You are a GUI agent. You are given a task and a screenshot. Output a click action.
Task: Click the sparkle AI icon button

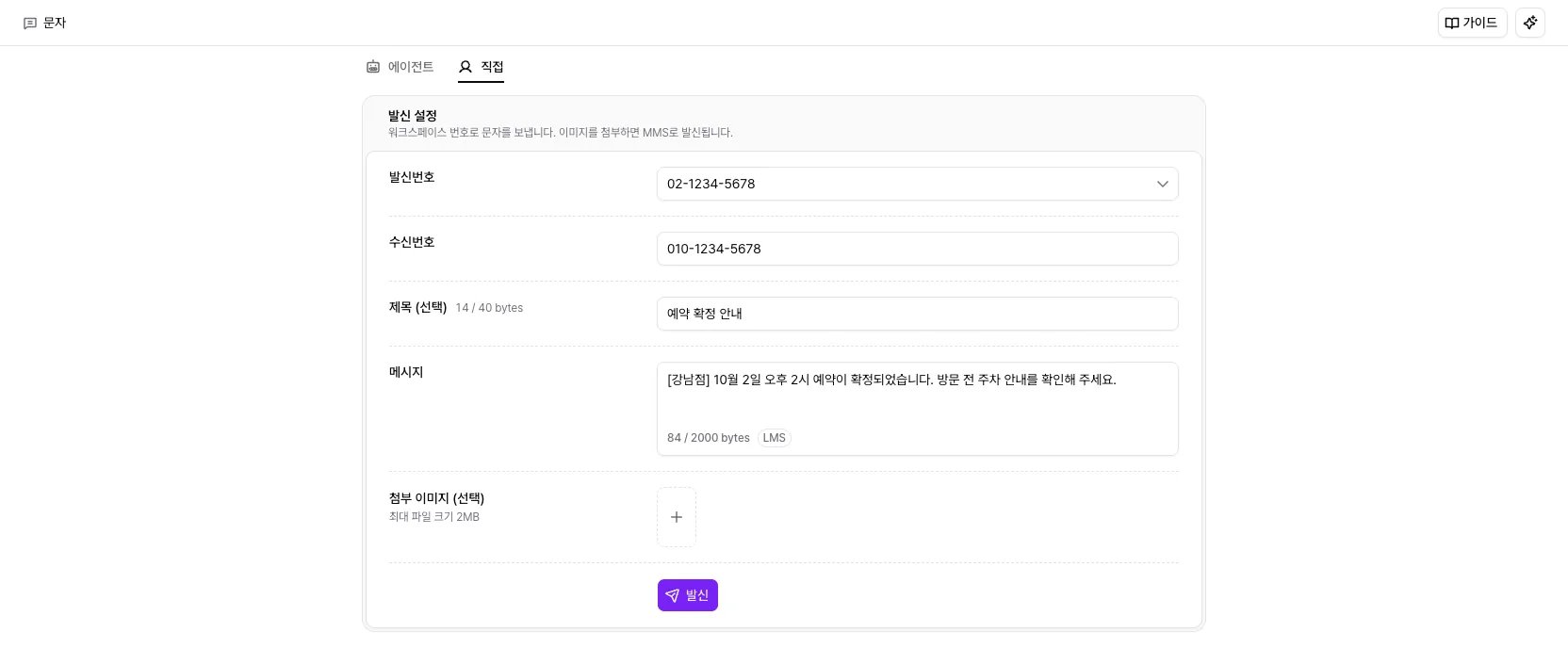(x=1530, y=23)
